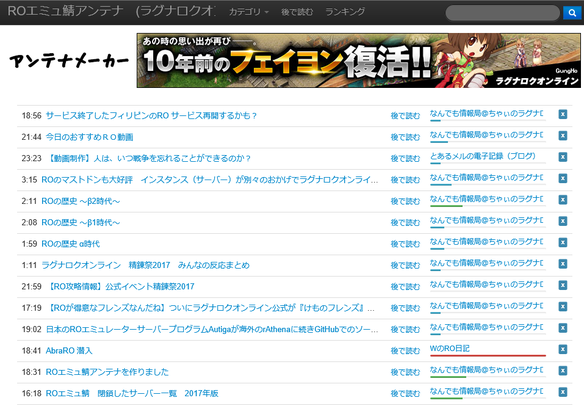Screen dimensions: 584x406
Task: Hide the 17:19 けものフレンズ entry
Action: tap(563, 307)
